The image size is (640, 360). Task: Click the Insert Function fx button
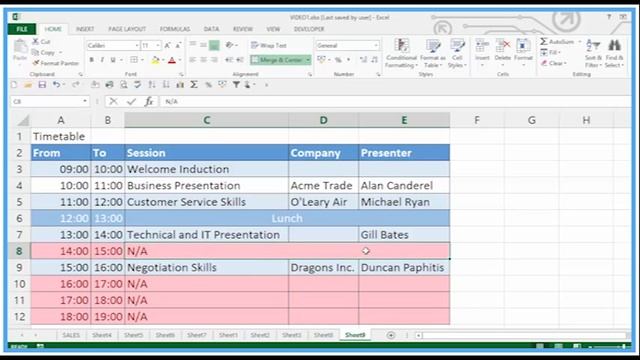[149, 102]
